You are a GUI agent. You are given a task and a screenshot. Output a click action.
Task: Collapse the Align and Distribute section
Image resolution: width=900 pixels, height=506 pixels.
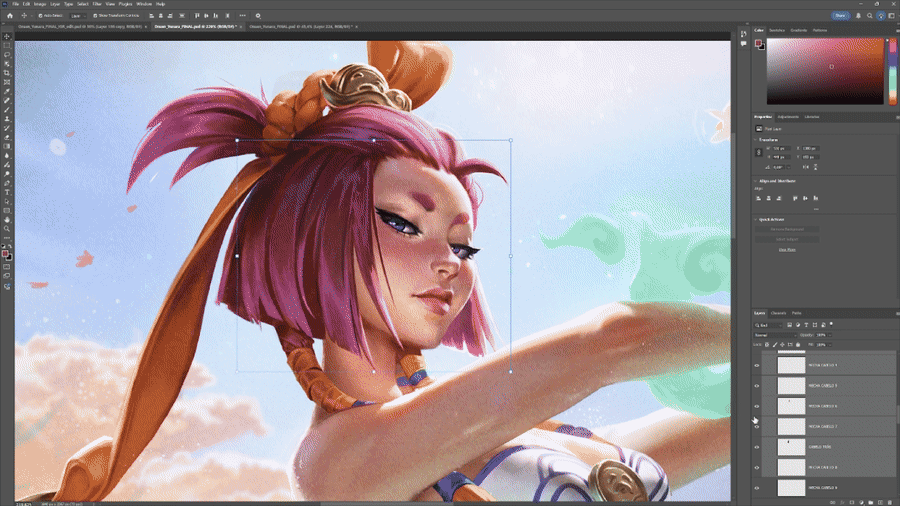pyautogui.click(x=755, y=181)
